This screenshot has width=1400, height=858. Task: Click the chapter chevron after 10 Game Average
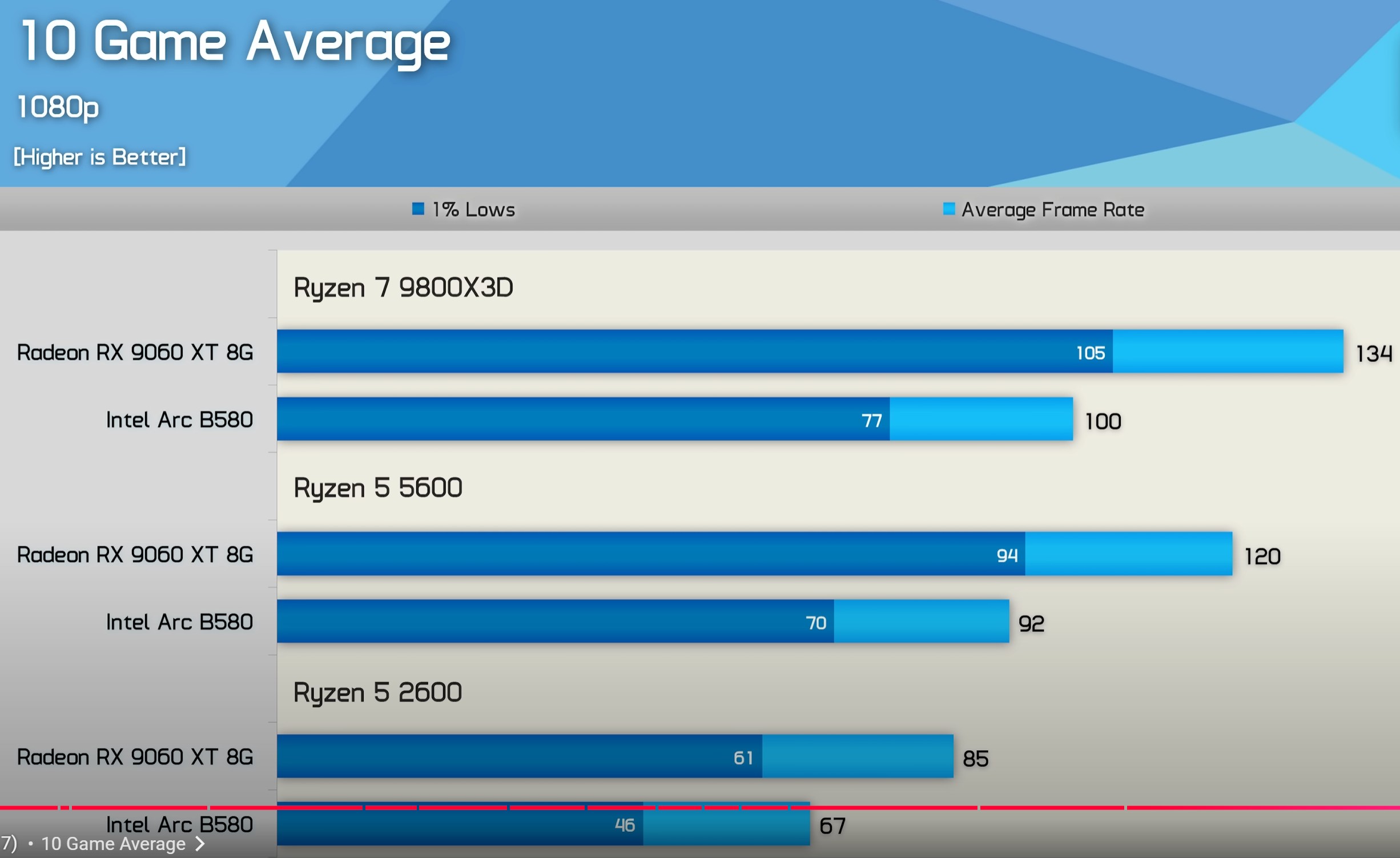pos(200,844)
